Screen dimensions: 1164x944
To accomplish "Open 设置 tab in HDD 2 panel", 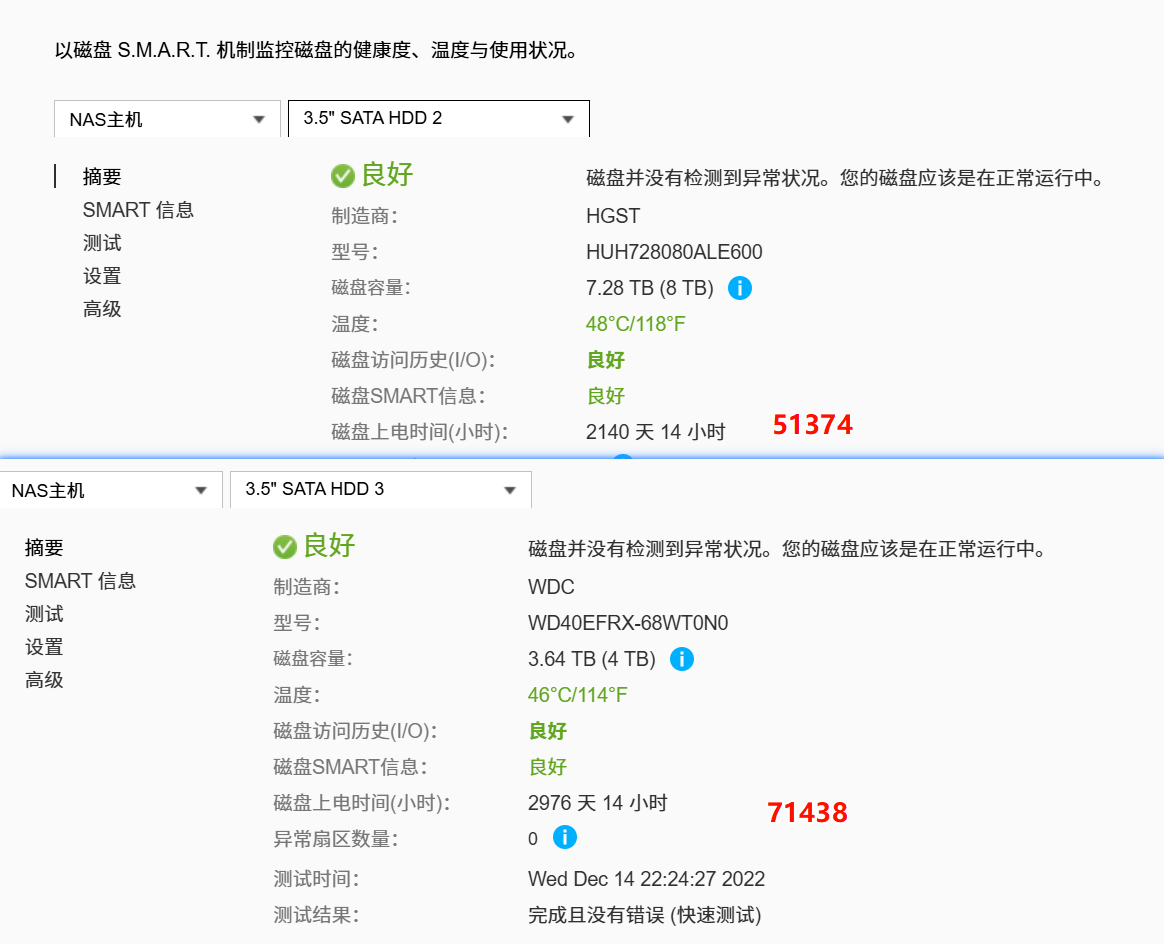I will tap(102, 276).
